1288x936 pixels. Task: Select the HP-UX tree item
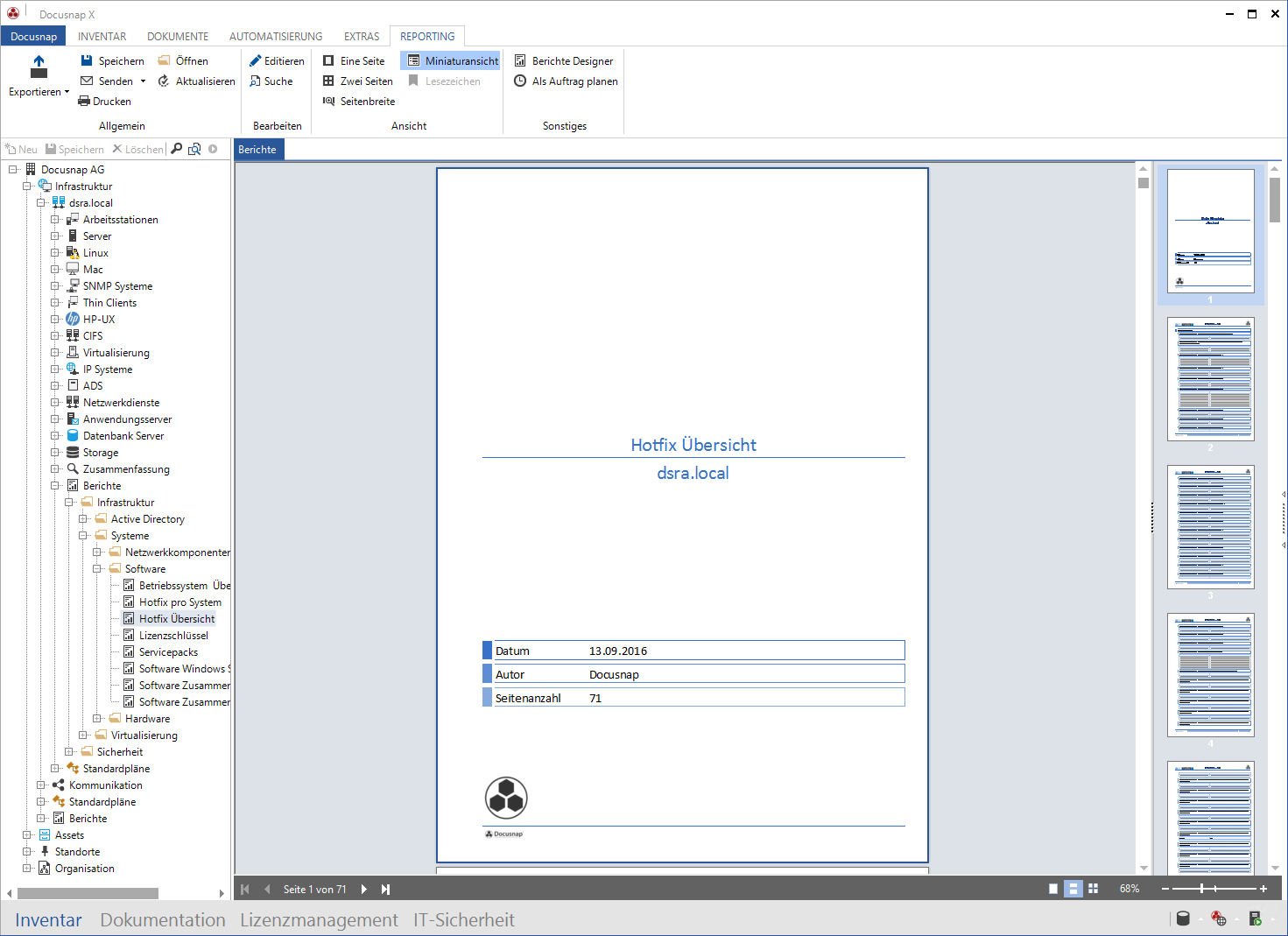(x=98, y=320)
